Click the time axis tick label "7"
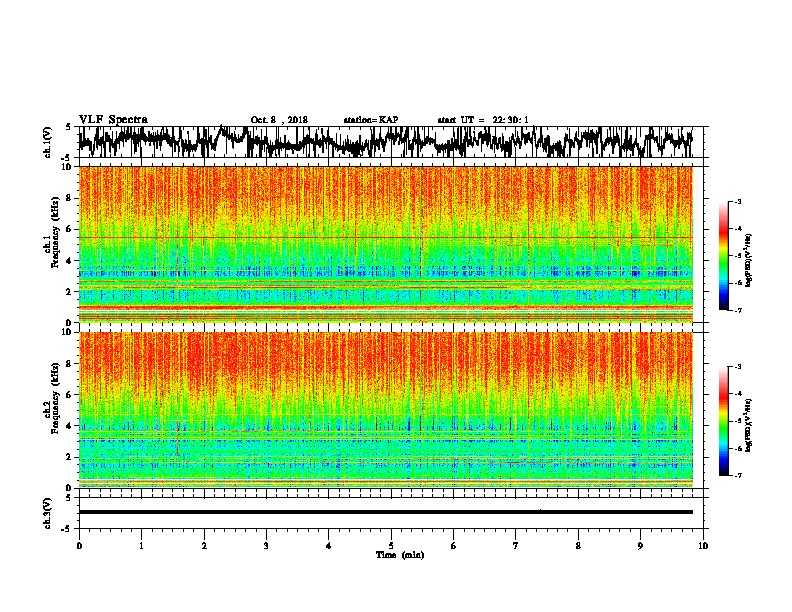 pos(516,546)
